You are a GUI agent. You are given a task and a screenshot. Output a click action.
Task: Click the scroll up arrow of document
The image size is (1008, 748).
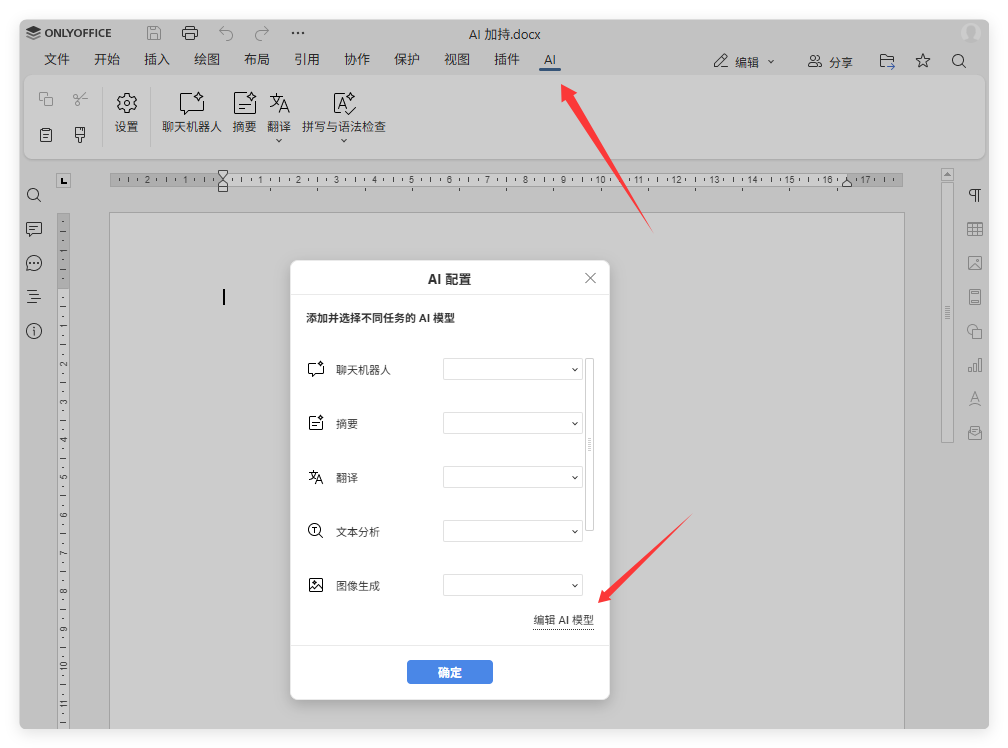pos(947,174)
